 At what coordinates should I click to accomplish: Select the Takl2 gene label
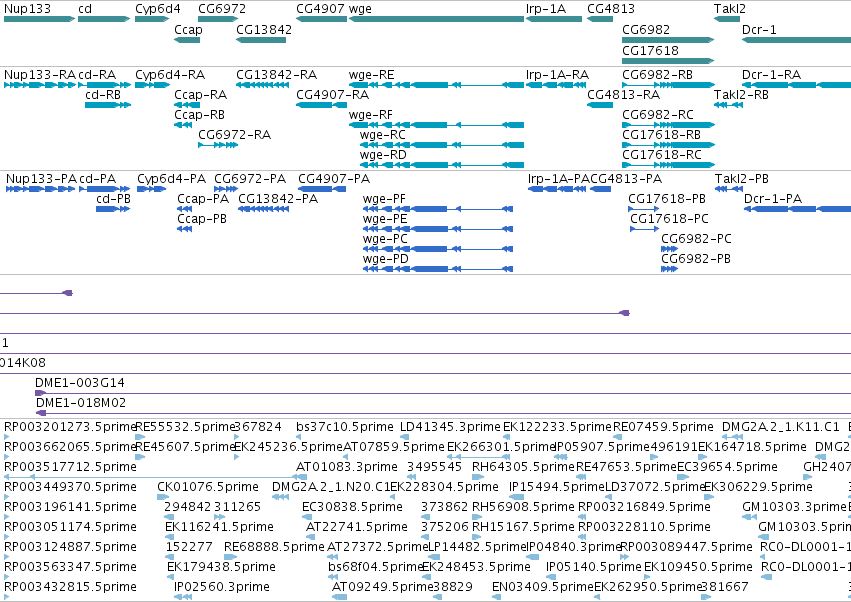(x=730, y=9)
